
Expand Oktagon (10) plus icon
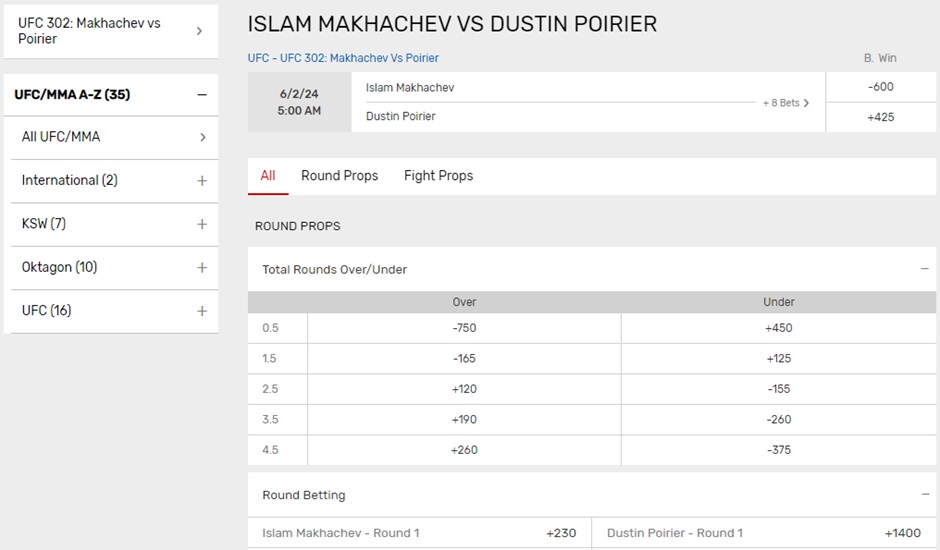[x=201, y=268]
